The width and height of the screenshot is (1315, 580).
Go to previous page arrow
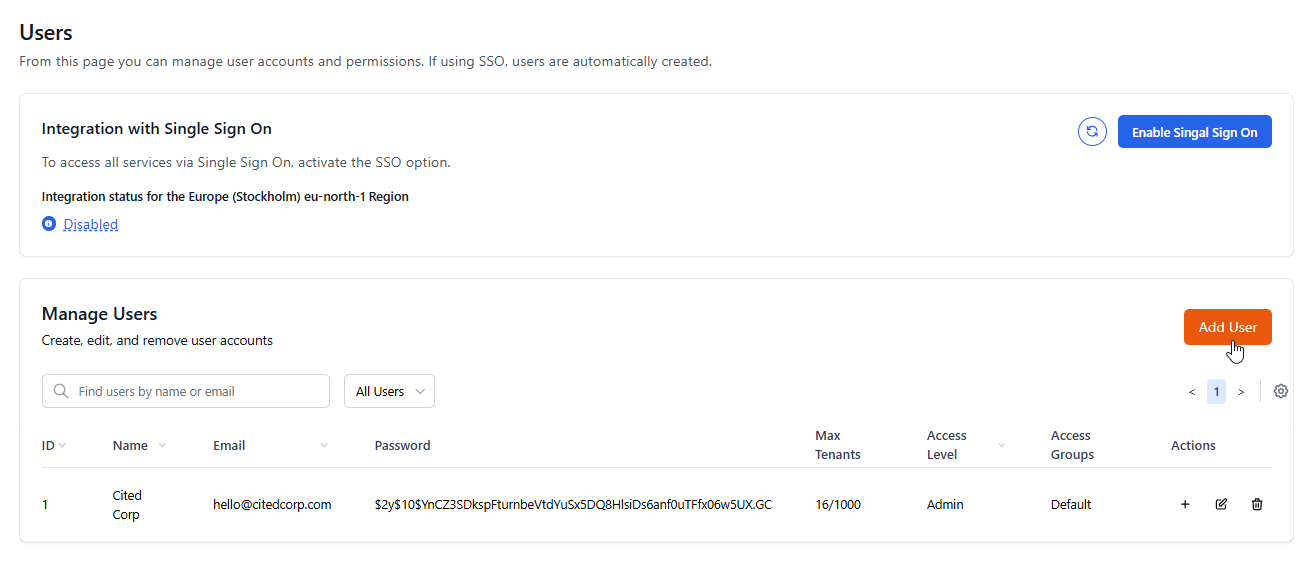[x=1192, y=392]
